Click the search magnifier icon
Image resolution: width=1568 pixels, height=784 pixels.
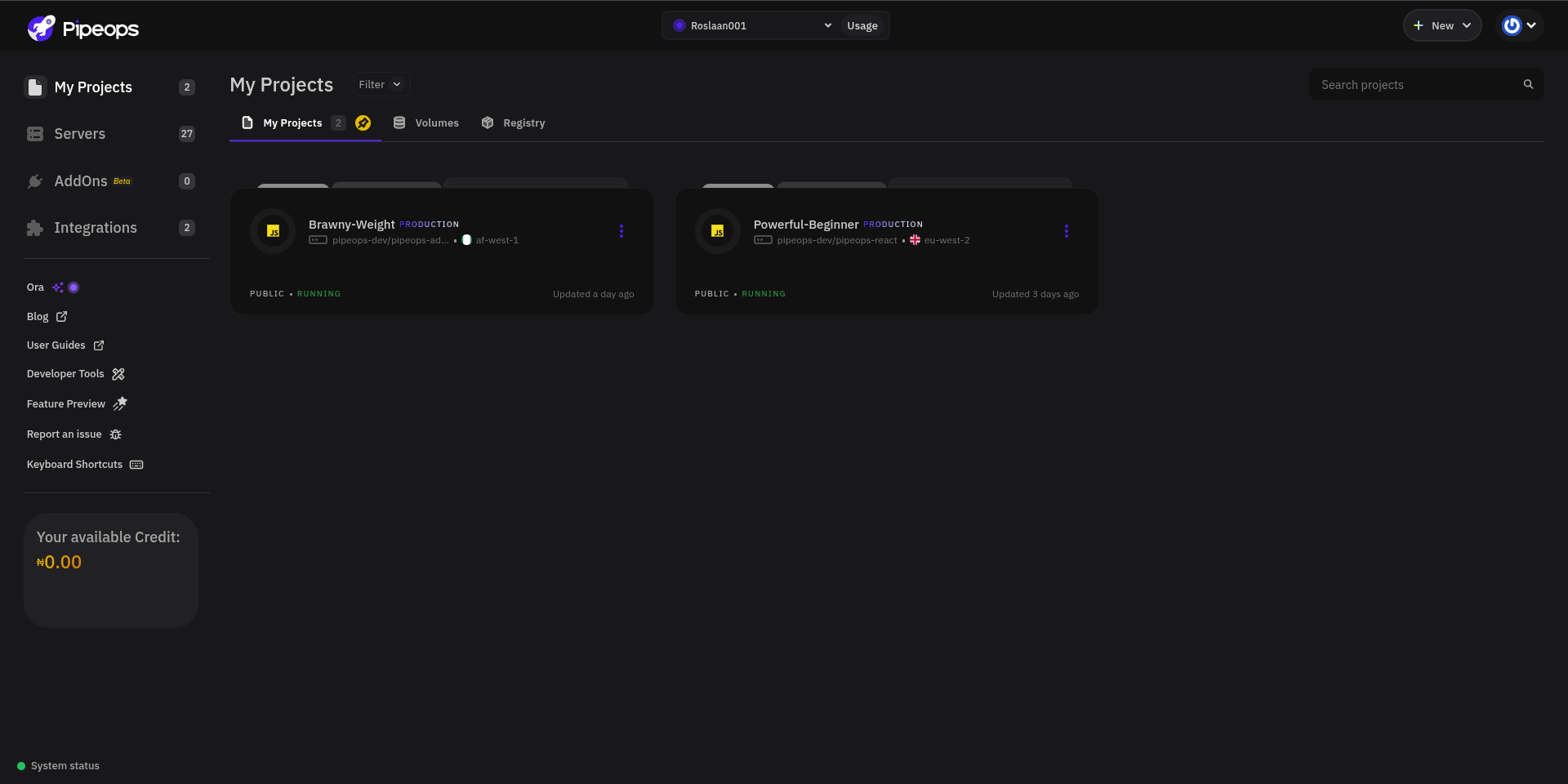pyautogui.click(x=1528, y=84)
